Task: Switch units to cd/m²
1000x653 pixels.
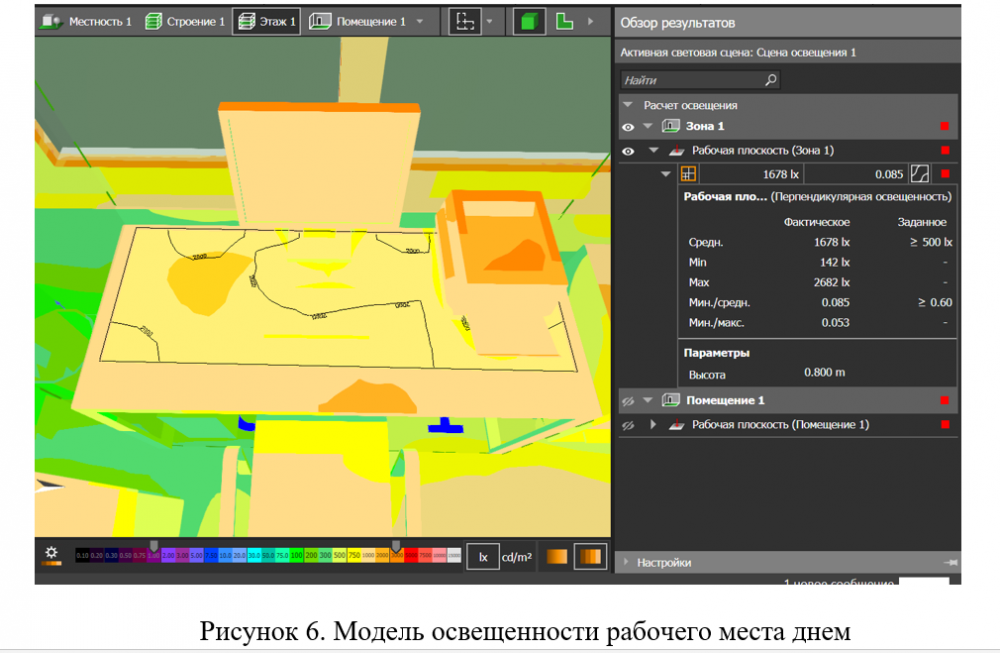Action: pyautogui.click(x=515, y=558)
